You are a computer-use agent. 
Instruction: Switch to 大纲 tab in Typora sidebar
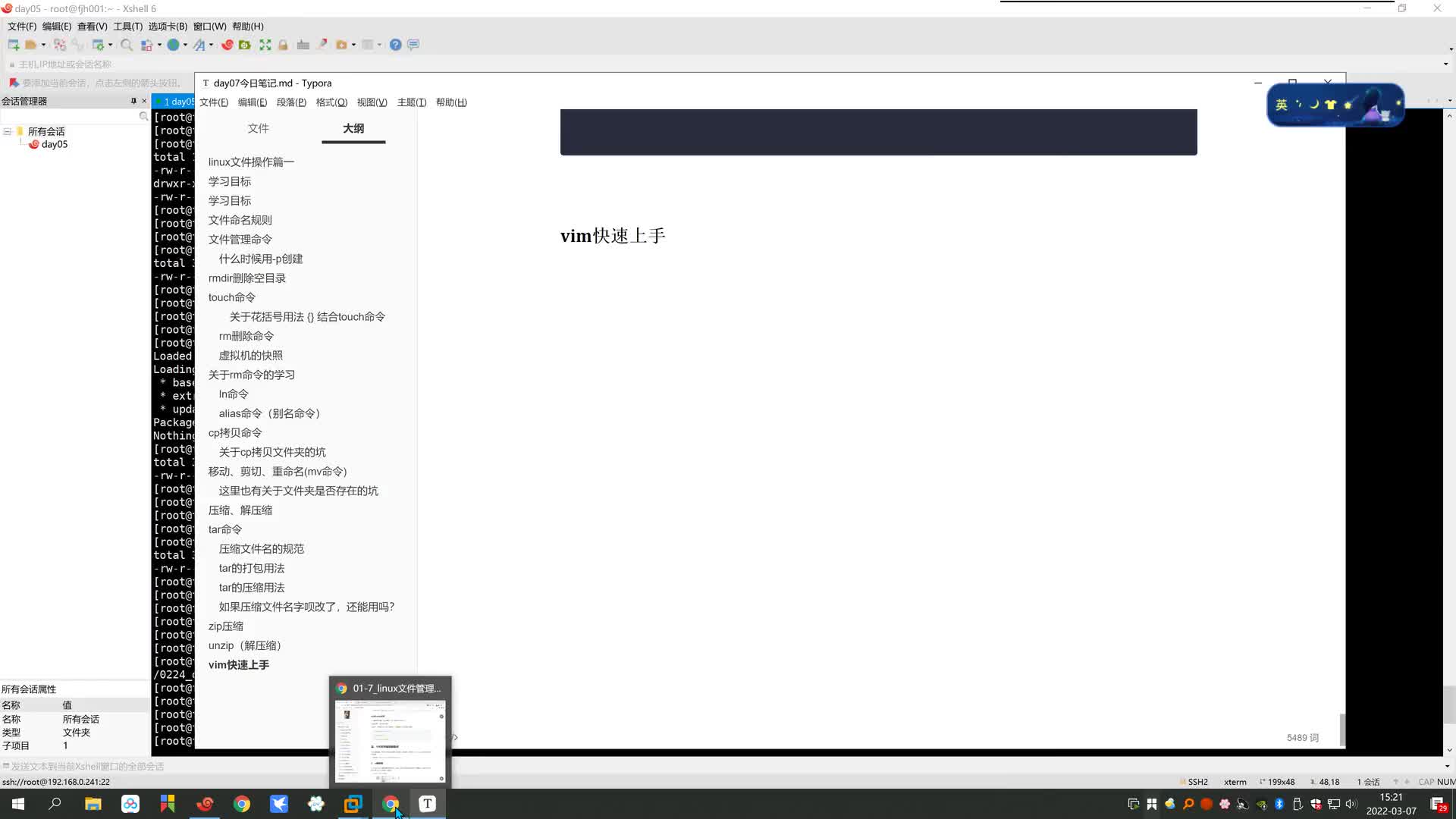tap(355, 128)
